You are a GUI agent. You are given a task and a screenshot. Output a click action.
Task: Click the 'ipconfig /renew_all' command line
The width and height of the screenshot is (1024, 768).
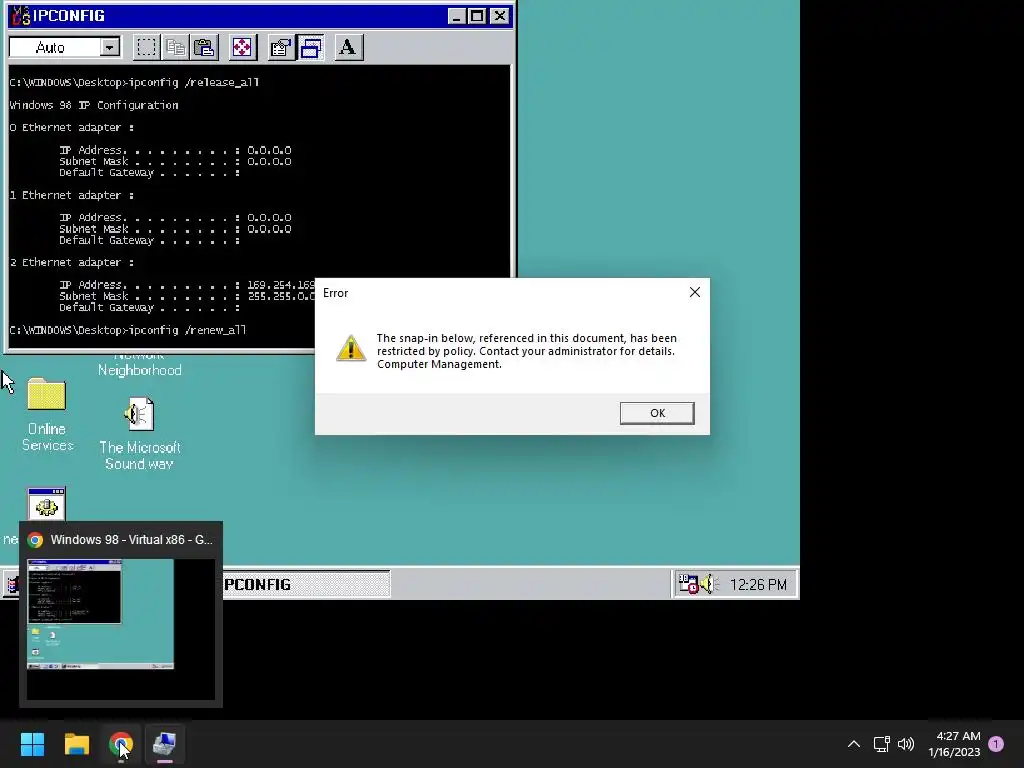tap(128, 330)
